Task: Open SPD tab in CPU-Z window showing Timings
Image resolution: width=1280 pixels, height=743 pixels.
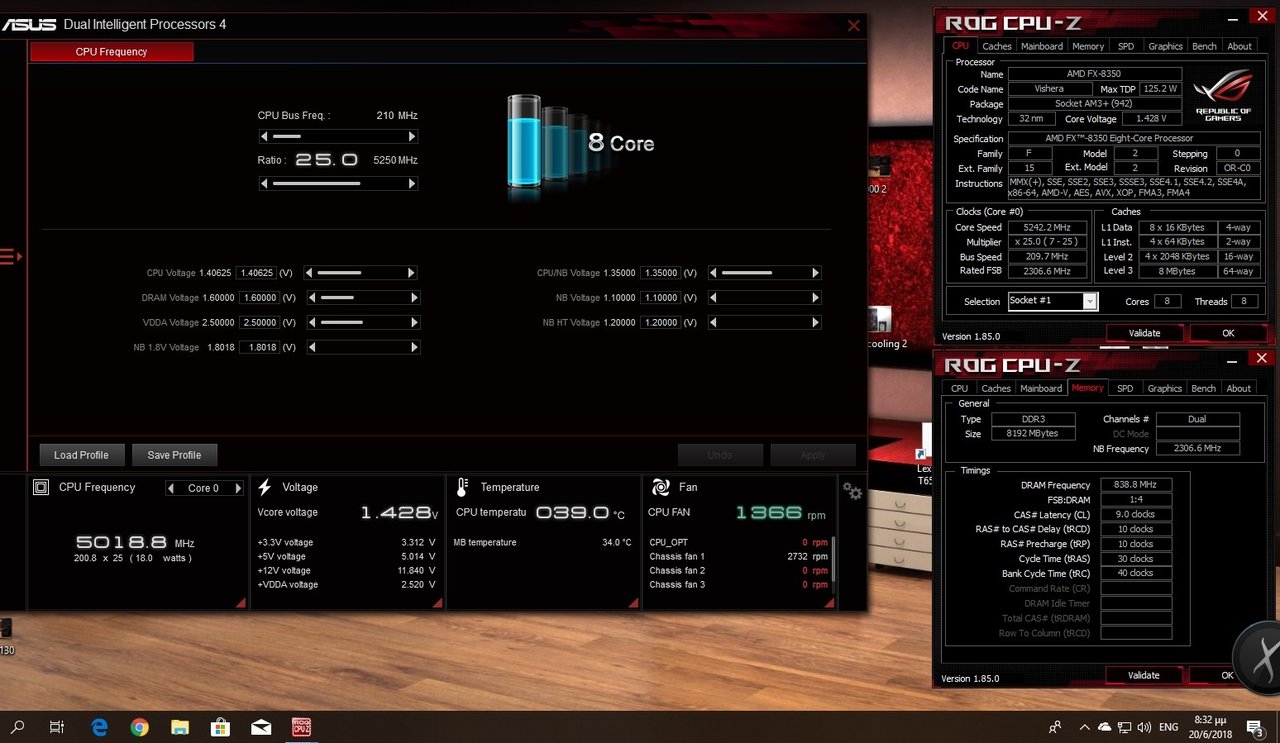Action: tap(1125, 388)
